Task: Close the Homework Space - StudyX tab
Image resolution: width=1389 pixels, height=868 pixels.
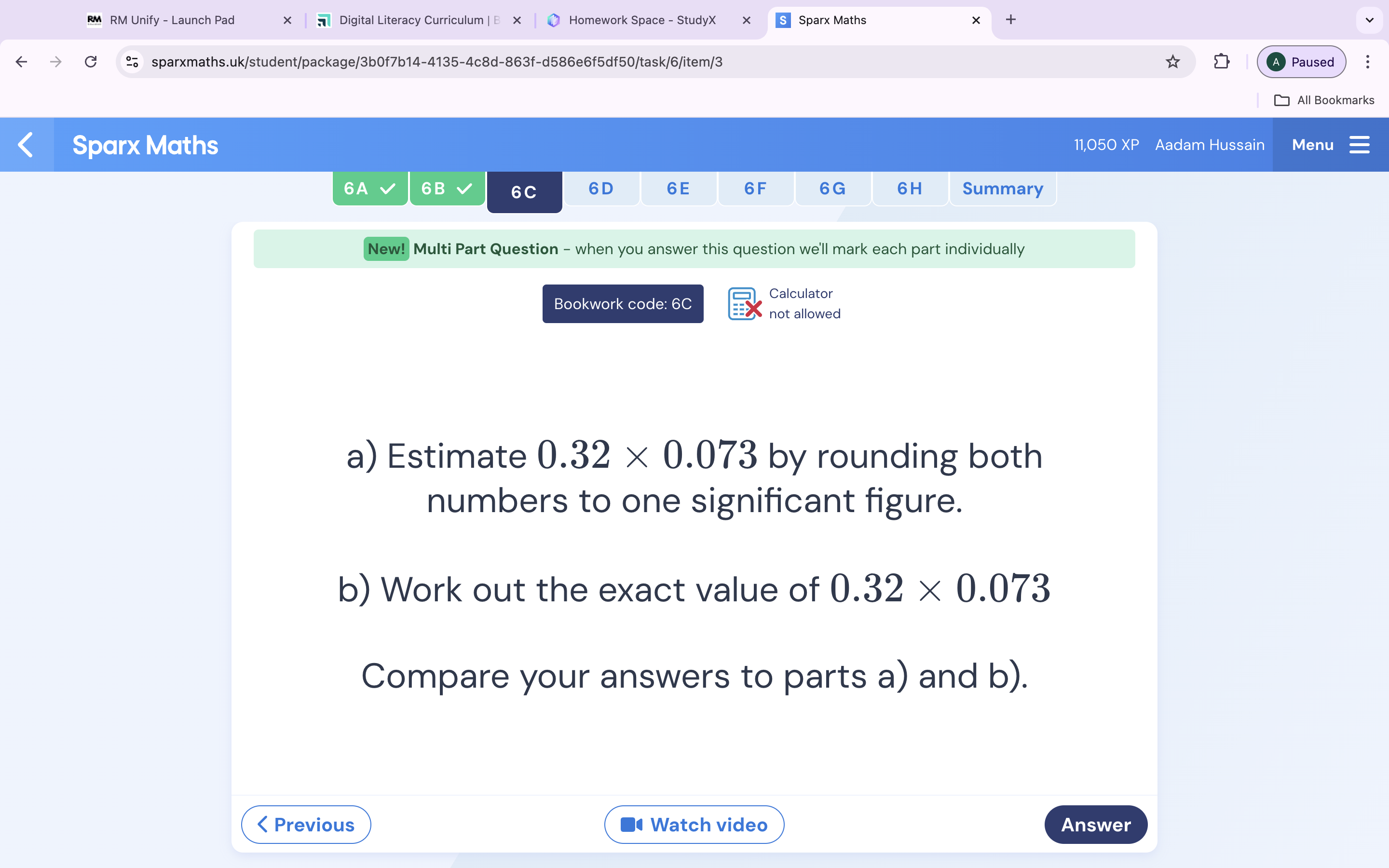Action: (x=746, y=20)
